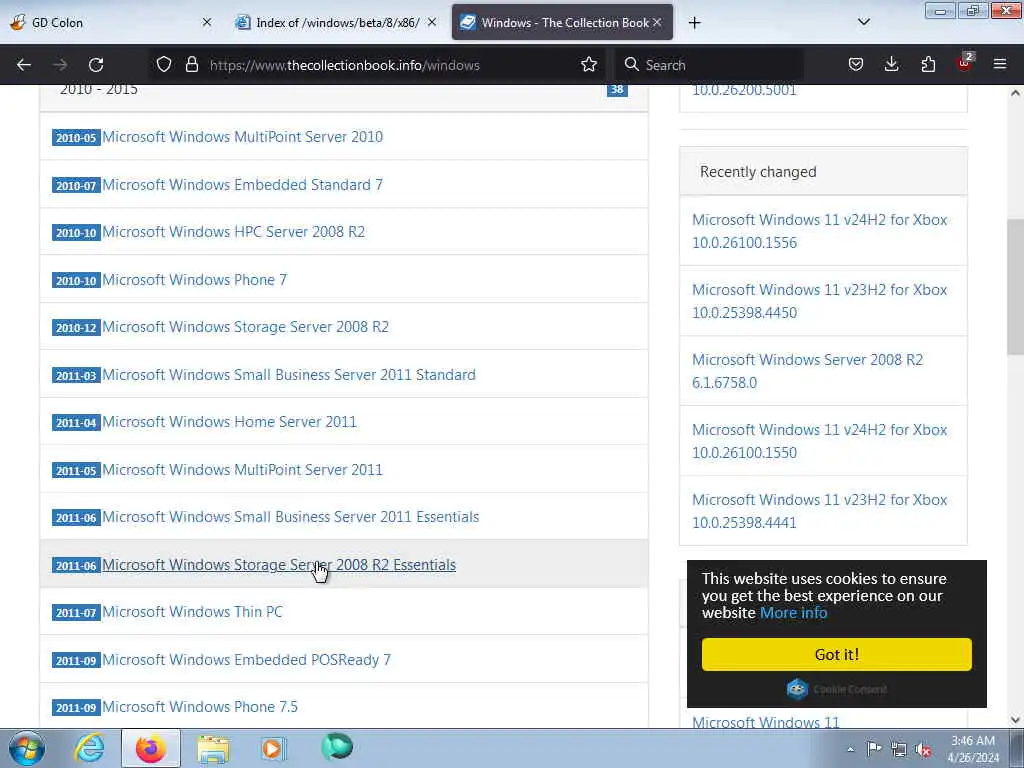Open Action Center flag icon

point(874,748)
